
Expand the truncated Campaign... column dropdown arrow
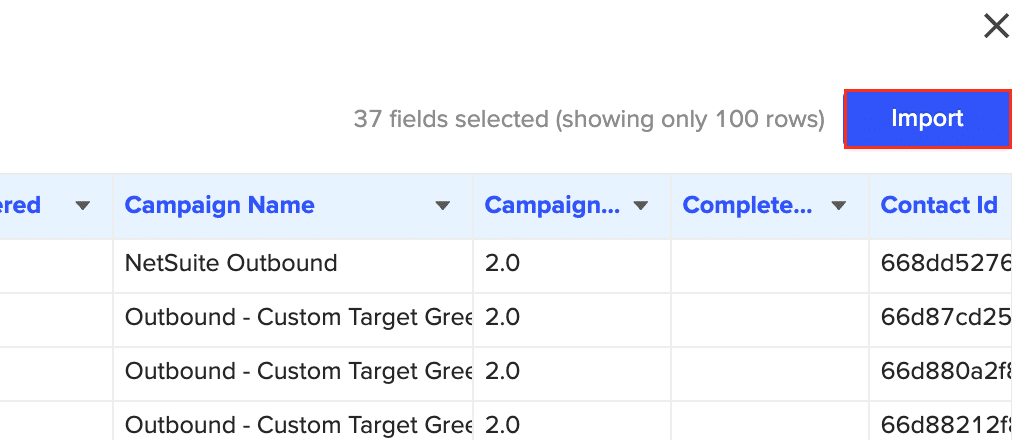click(641, 206)
